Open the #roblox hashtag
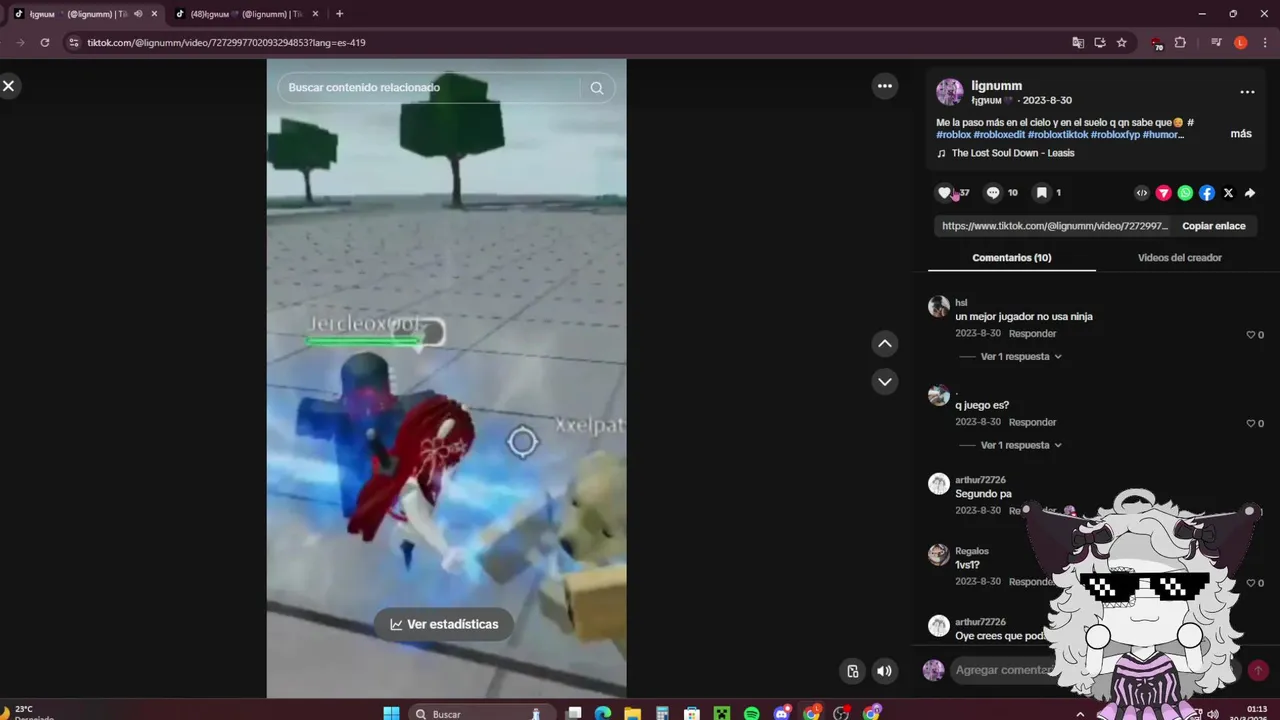Viewport: 1280px width, 720px height. pyautogui.click(x=953, y=135)
